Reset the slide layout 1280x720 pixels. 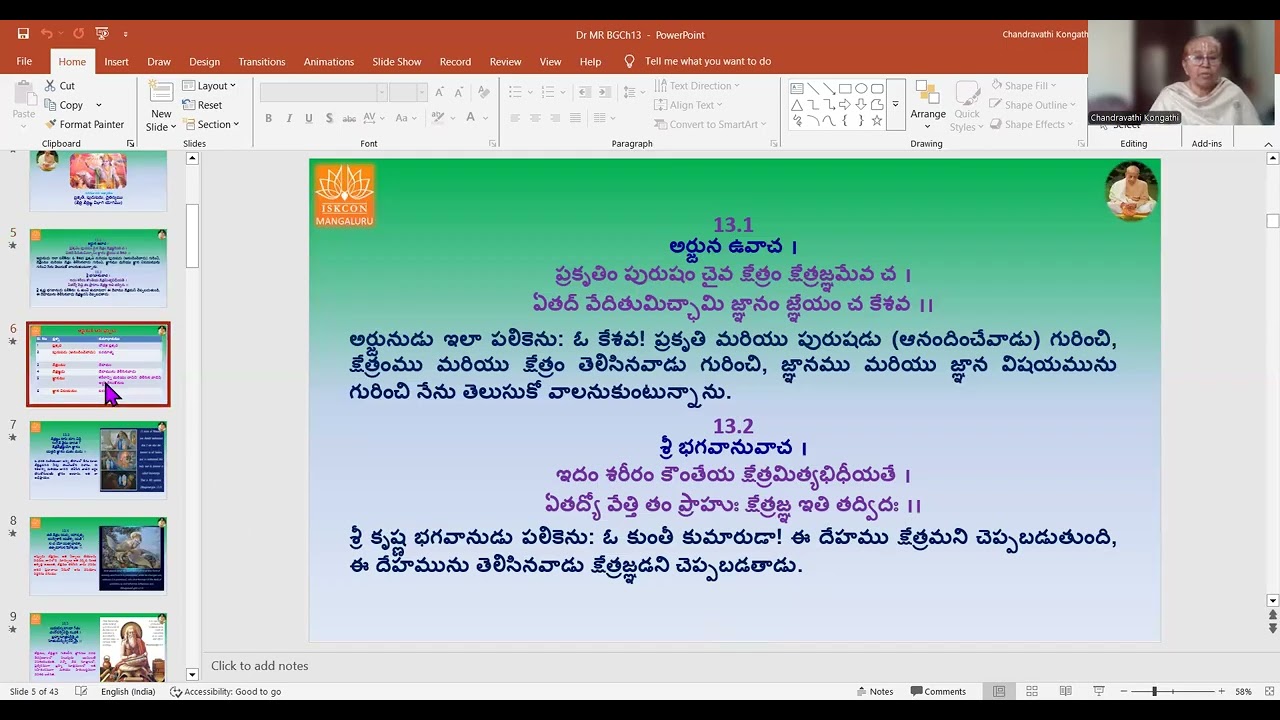(202, 105)
